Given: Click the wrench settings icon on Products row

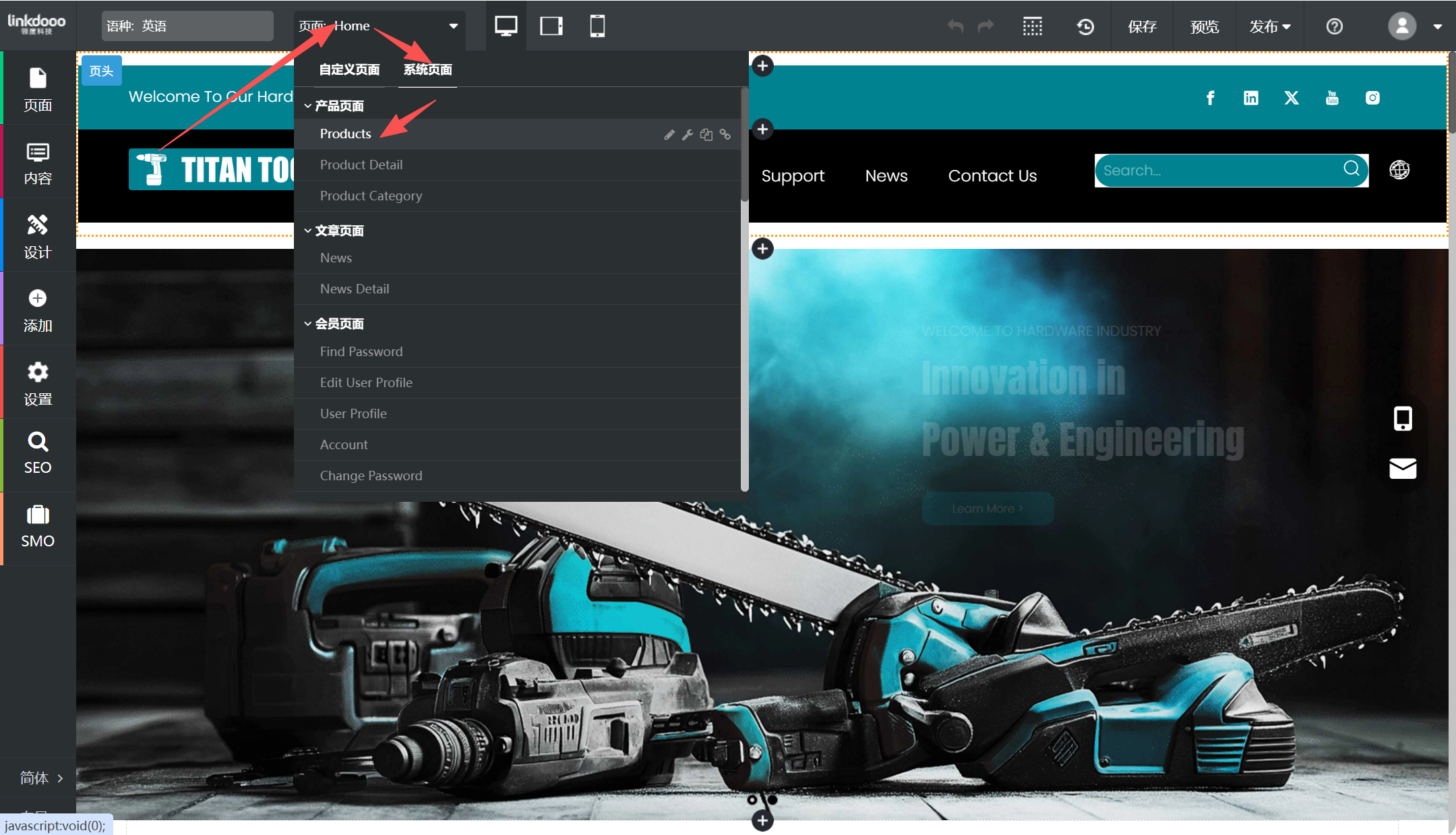Looking at the screenshot, I should [688, 134].
